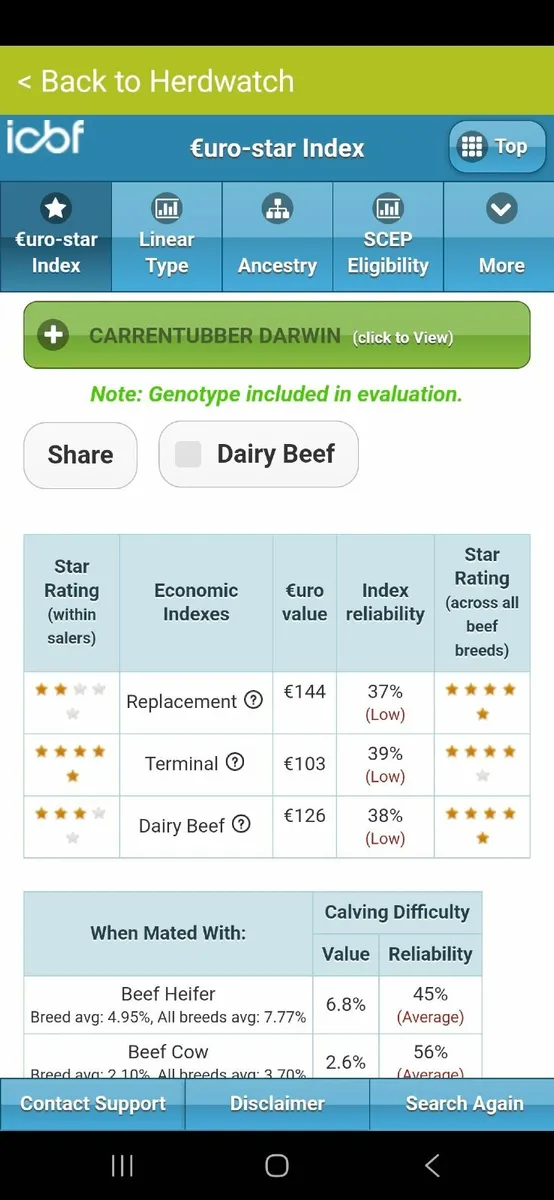Open the Ancestry tab

277,236
